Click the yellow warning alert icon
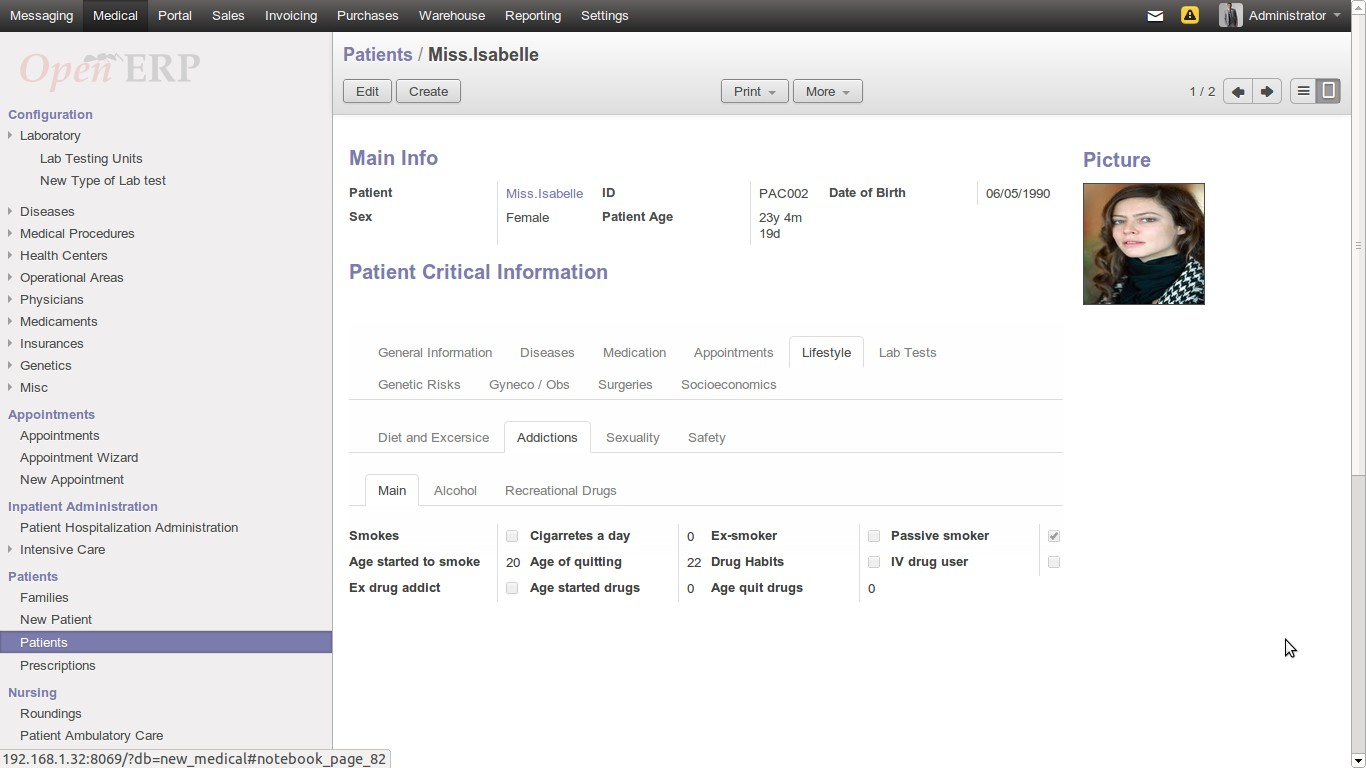The image size is (1366, 768). click(x=1189, y=16)
